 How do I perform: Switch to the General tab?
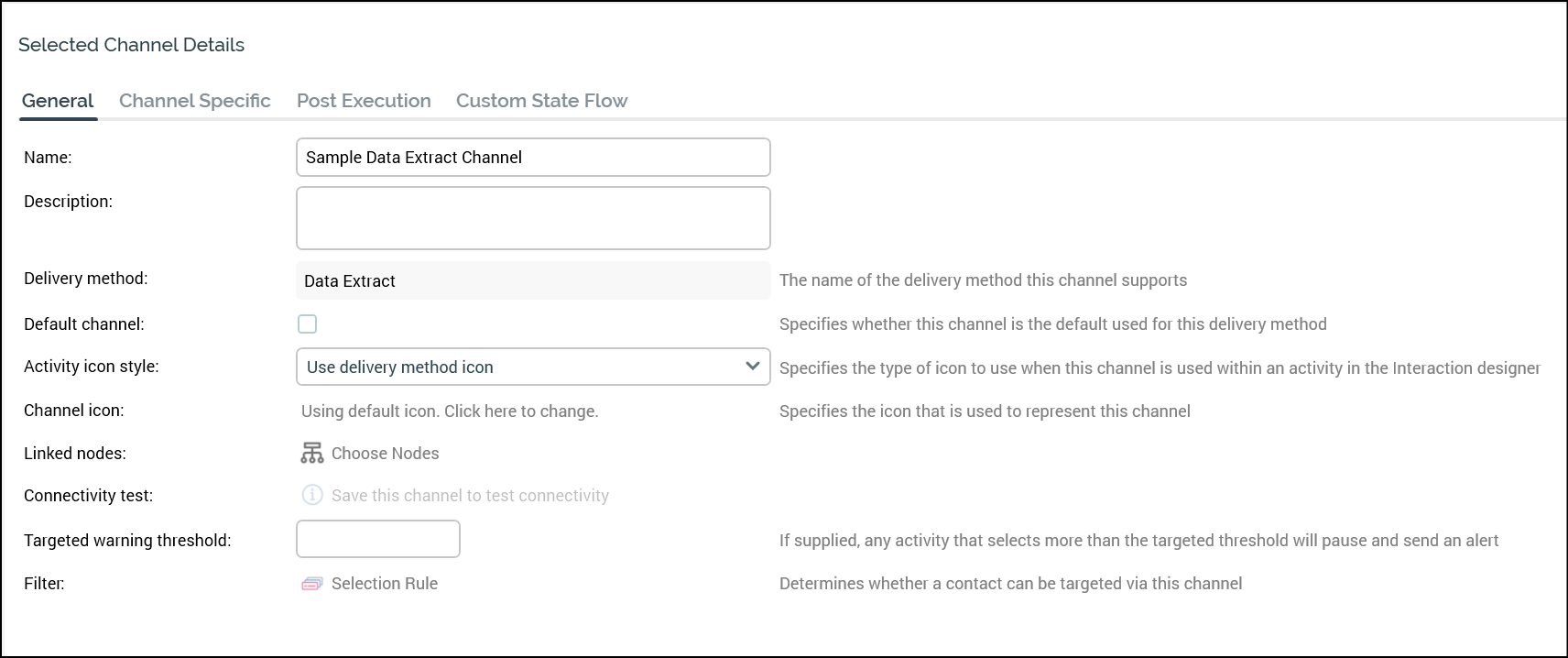tap(58, 101)
